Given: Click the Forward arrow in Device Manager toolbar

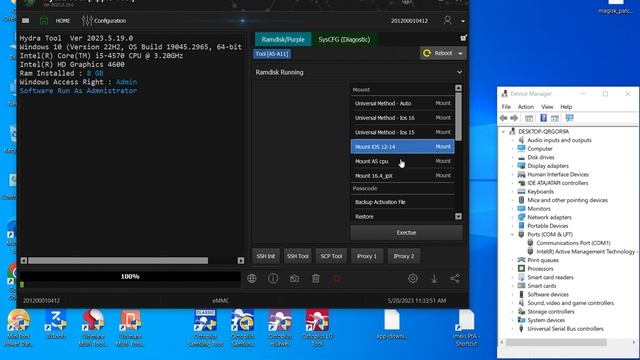Looking at the screenshot, I should [514, 118].
